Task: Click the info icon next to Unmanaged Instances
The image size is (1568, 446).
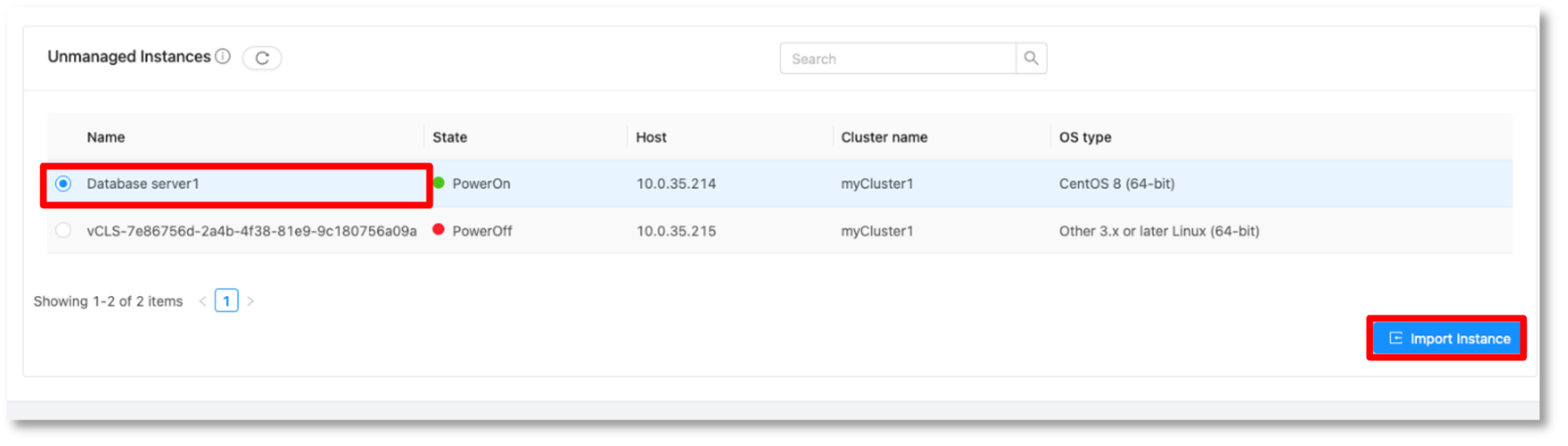Action: (223, 56)
